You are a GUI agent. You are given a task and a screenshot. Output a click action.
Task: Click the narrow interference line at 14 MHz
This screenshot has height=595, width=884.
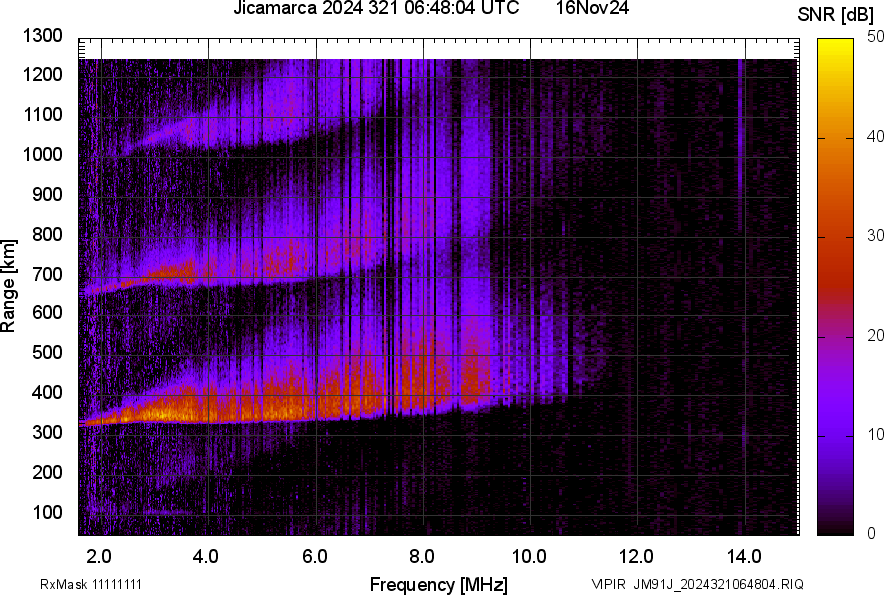tap(741, 147)
